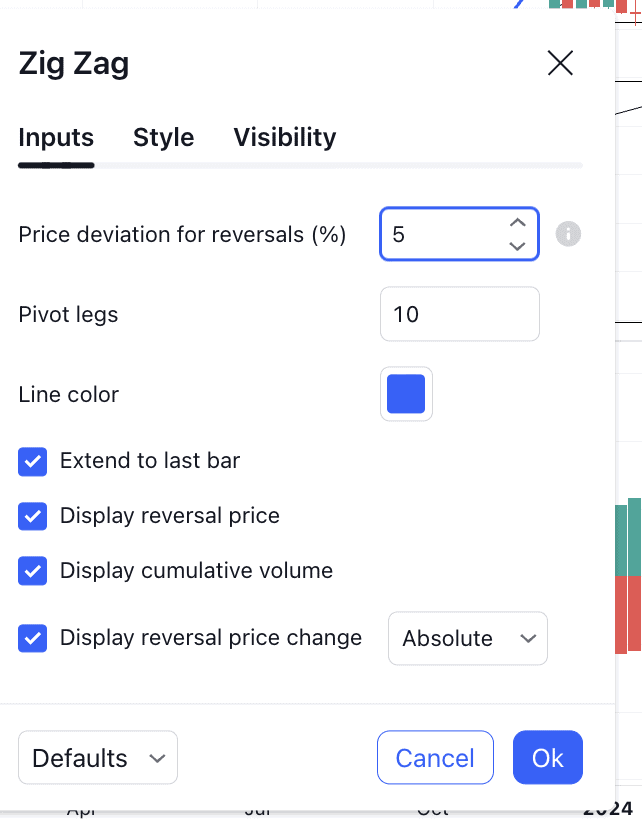Disable Display cumulative volume

(33, 571)
